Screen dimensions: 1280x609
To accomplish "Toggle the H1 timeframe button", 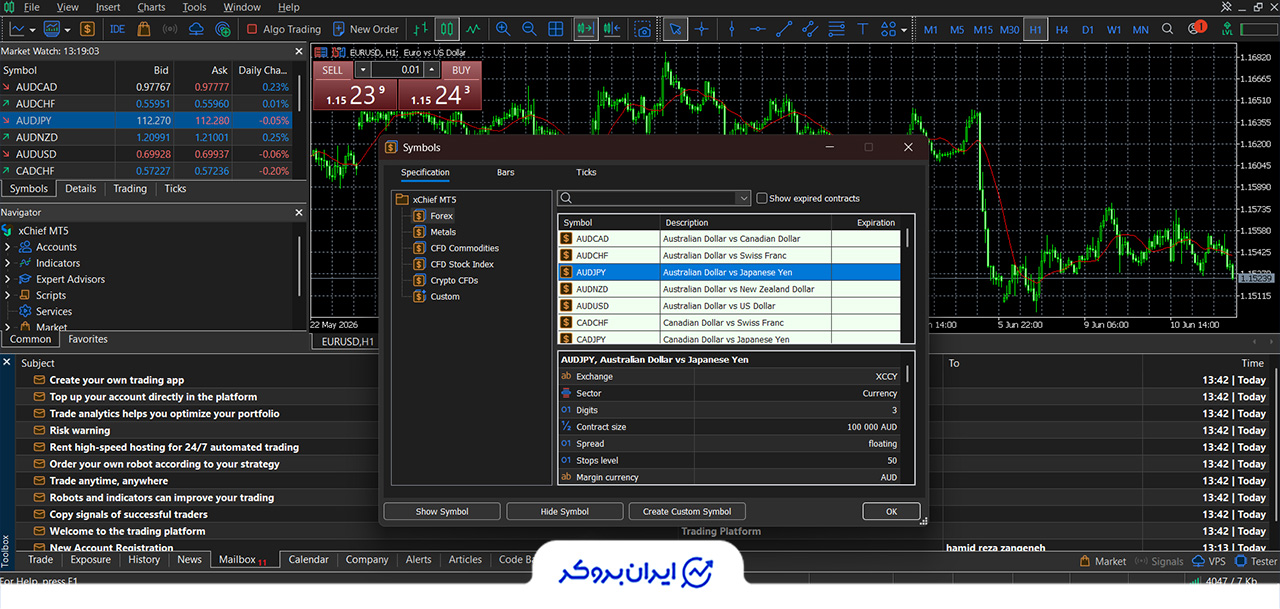I will click(1035, 29).
